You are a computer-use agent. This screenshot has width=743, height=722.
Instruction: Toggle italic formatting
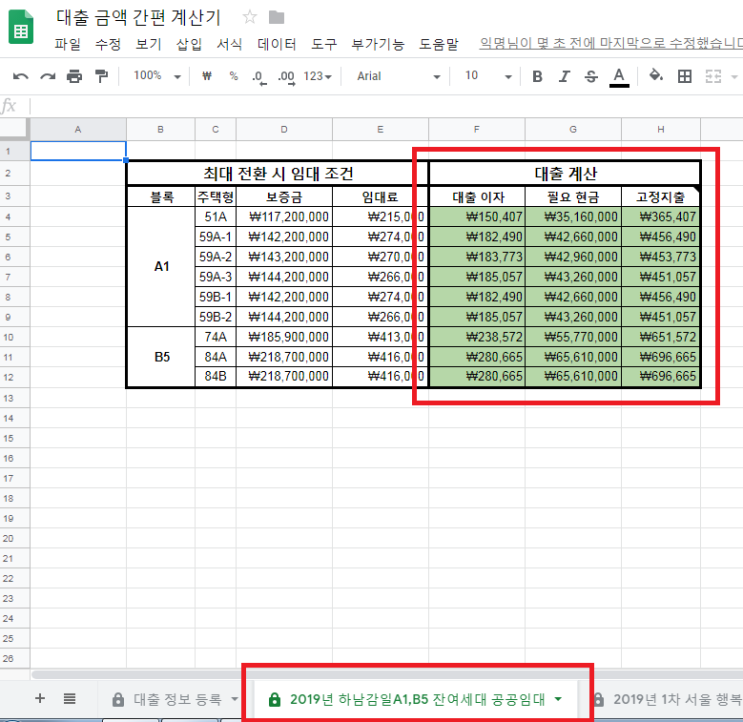click(564, 76)
